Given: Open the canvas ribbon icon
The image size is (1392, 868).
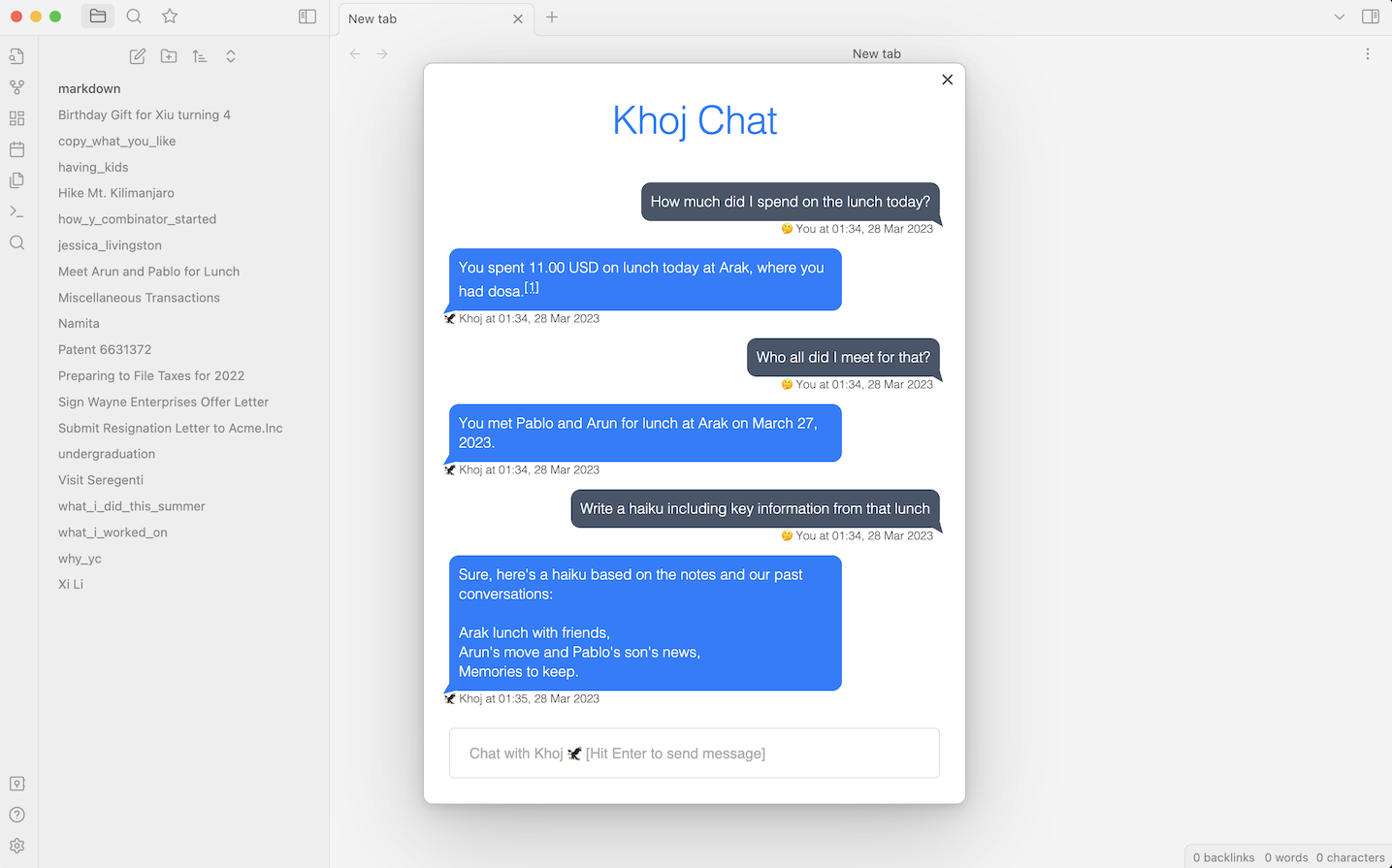Looking at the screenshot, I should 16,118.
